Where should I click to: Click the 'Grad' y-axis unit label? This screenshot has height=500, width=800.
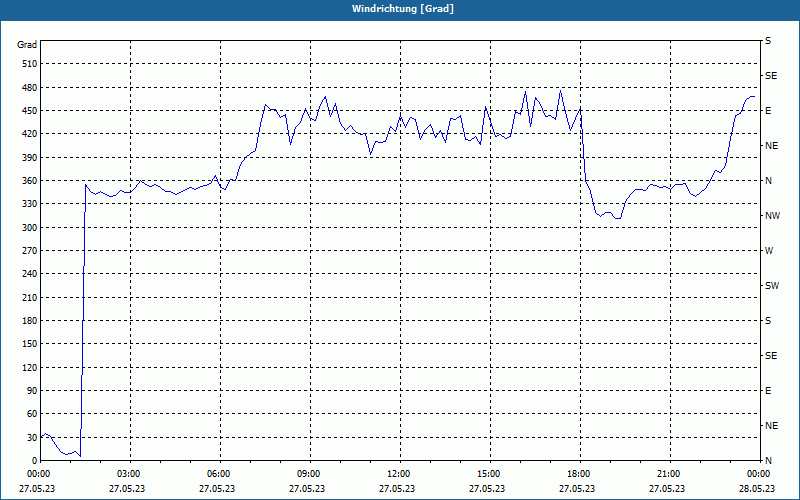pyautogui.click(x=27, y=45)
